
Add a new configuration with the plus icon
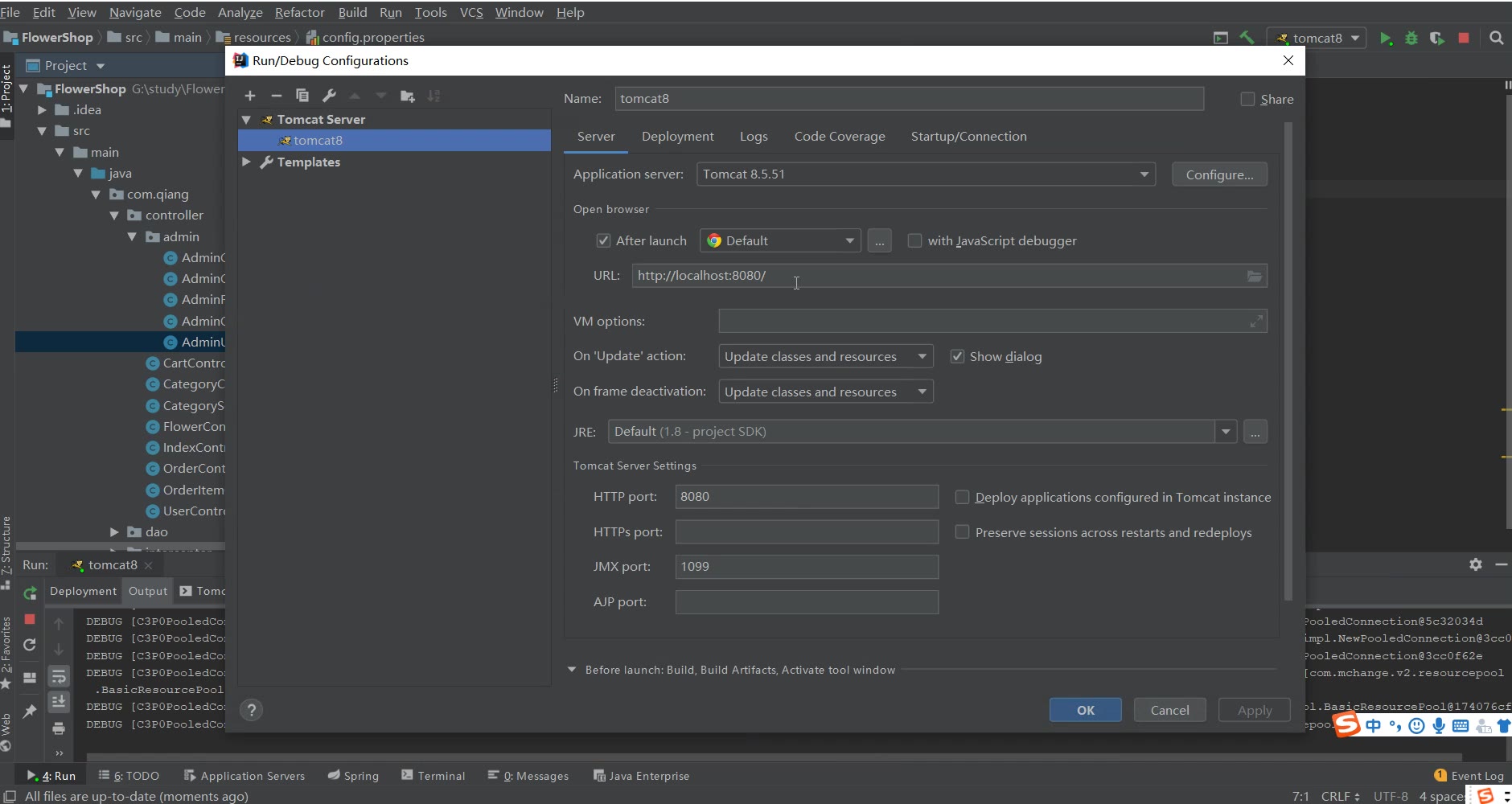(250, 96)
